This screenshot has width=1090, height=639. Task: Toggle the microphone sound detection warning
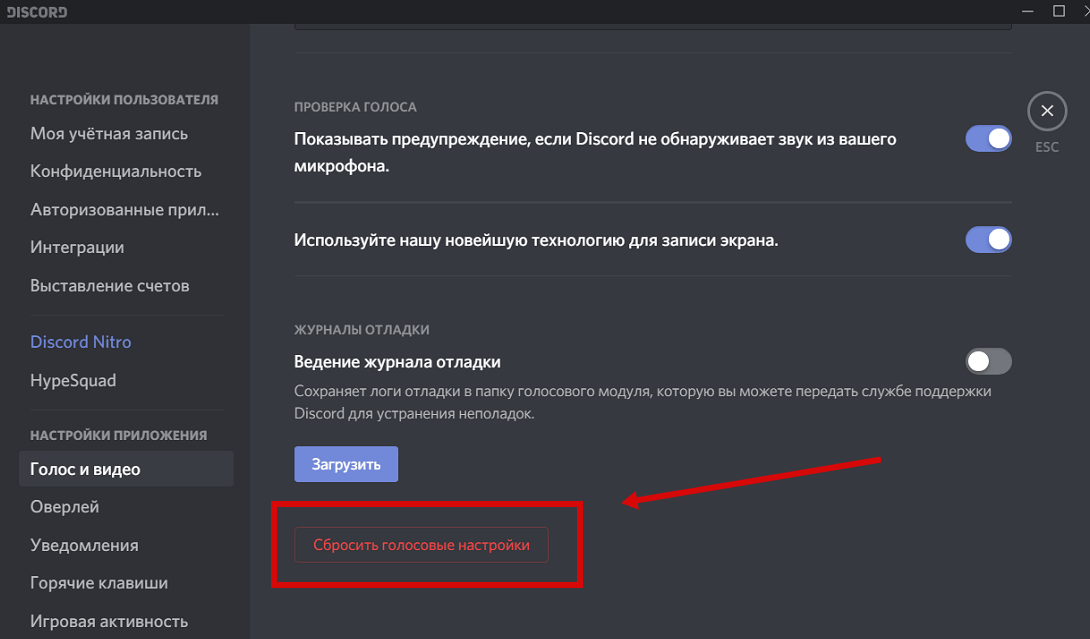point(988,139)
